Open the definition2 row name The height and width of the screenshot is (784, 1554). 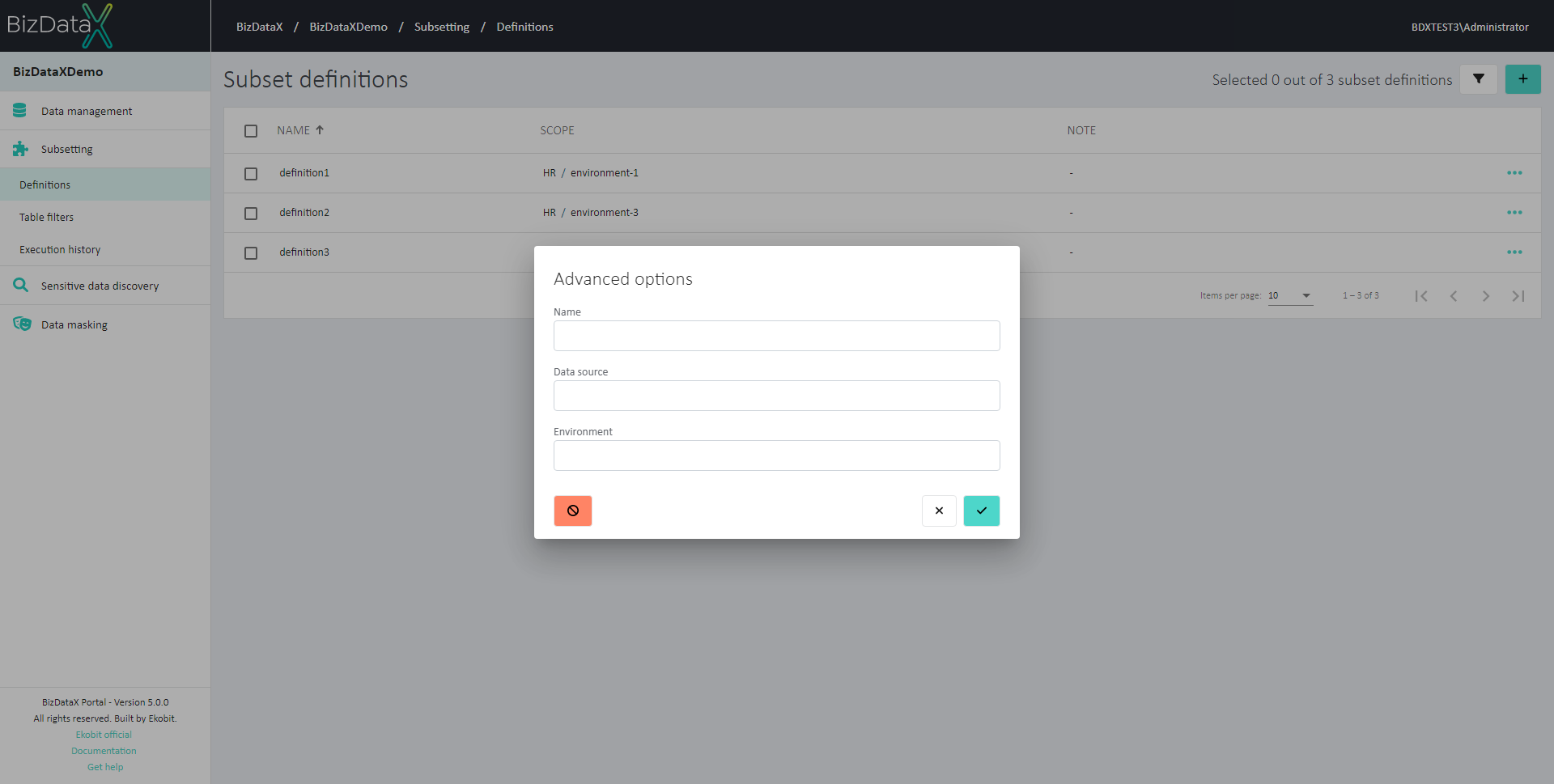(304, 213)
